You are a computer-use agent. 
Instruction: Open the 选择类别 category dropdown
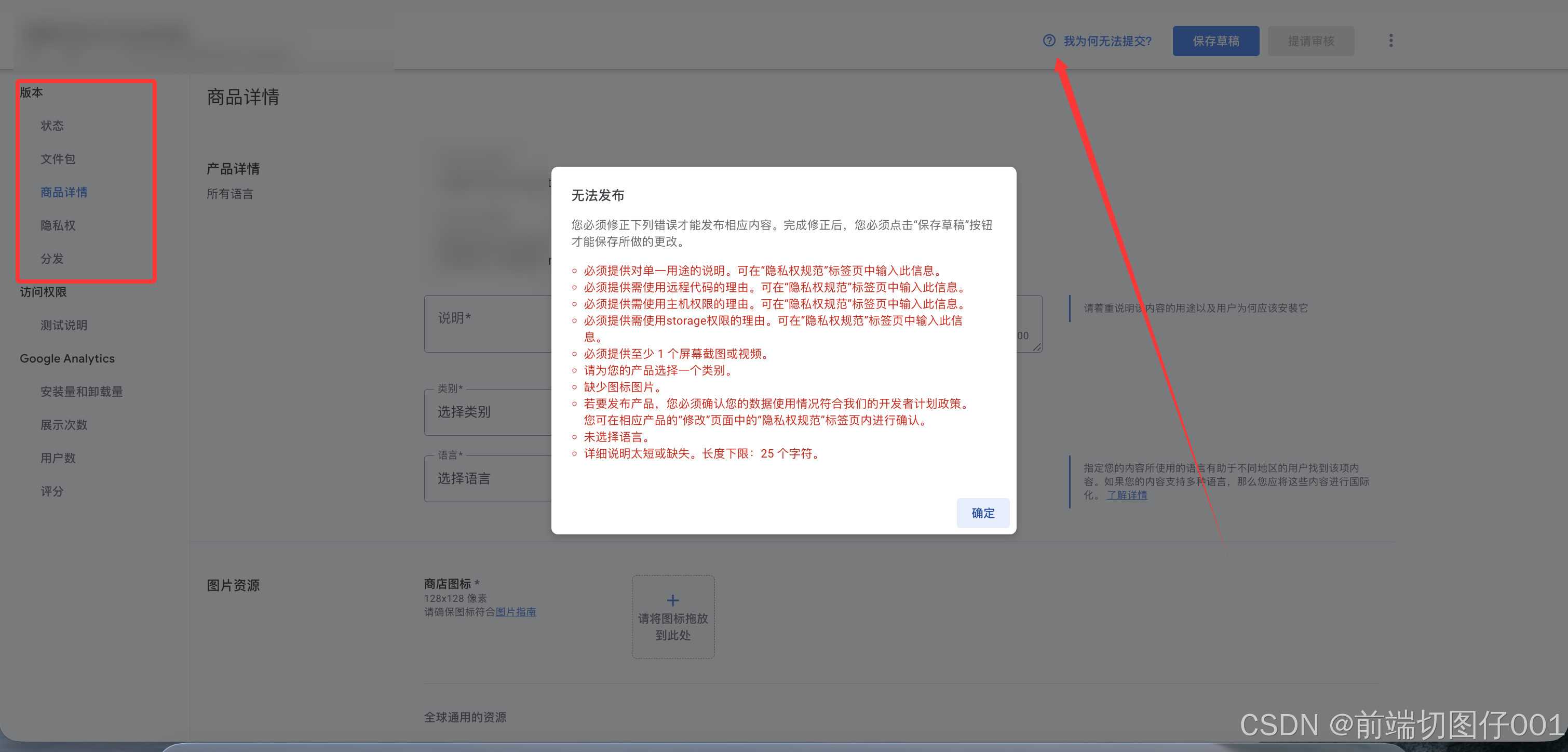pos(487,412)
